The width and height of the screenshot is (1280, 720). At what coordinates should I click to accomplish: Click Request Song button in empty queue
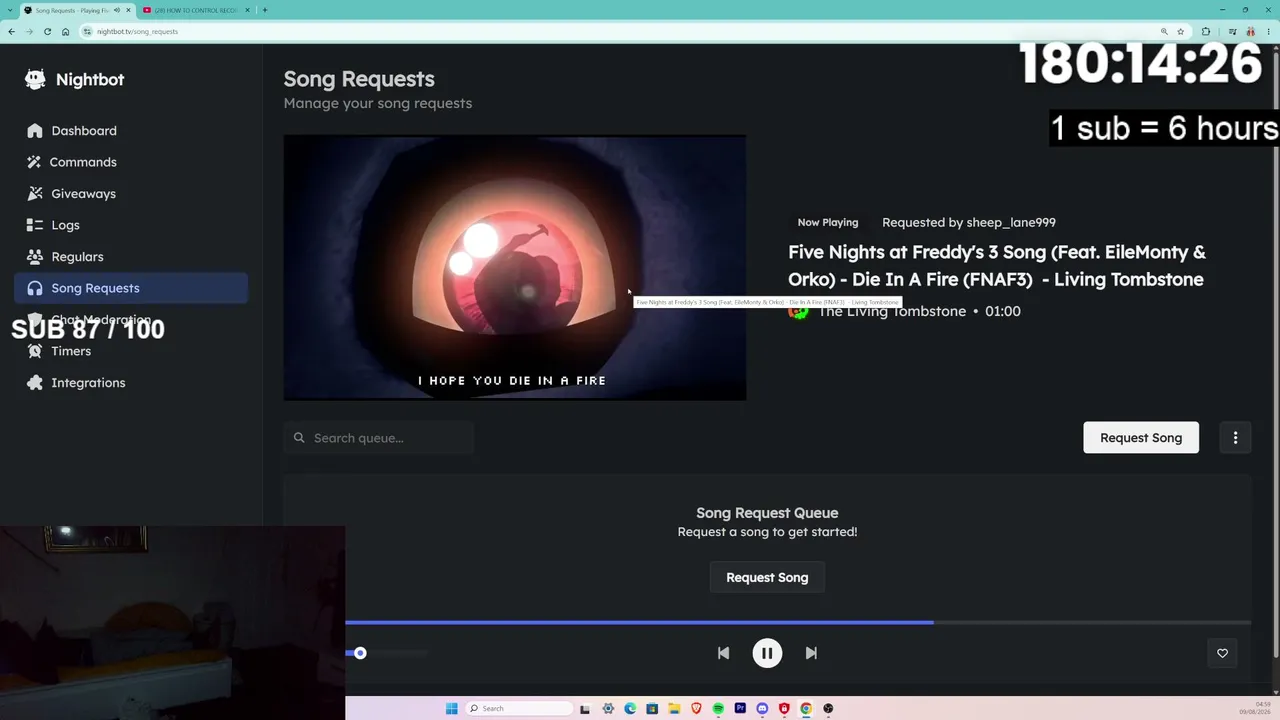pos(767,577)
